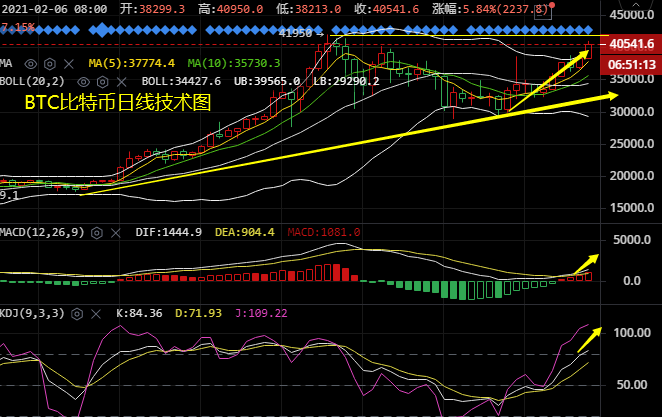Click the current price tag 40541.6
The height and width of the screenshot is (417, 662).
pyautogui.click(x=631, y=44)
